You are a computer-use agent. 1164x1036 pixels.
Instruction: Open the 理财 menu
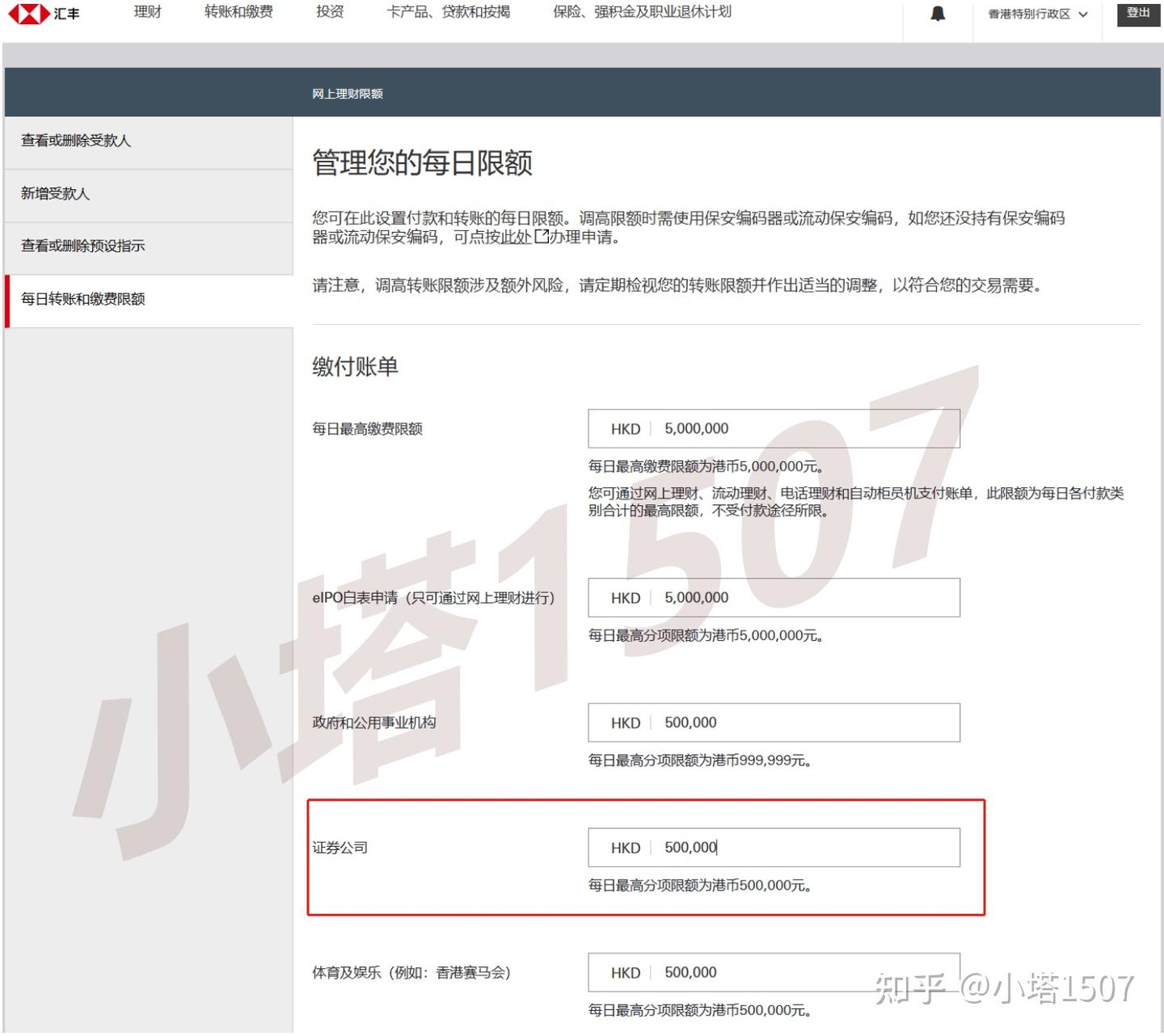tap(146, 12)
